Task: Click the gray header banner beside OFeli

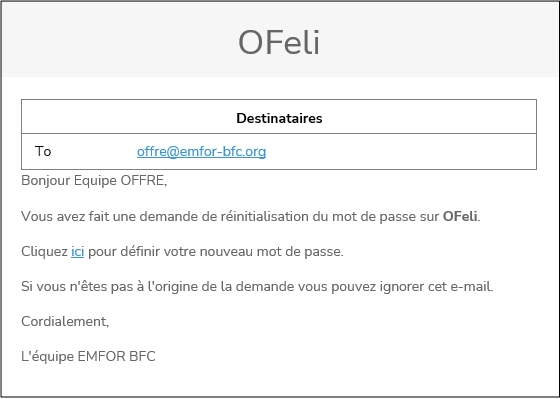Action: click(x=439, y=39)
